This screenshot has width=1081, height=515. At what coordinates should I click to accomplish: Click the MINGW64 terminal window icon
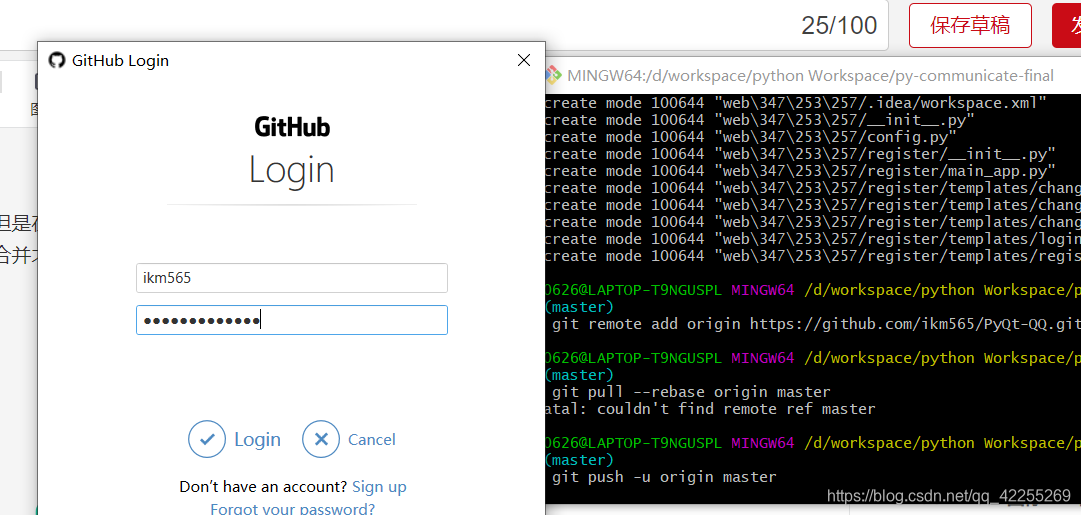(553, 75)
